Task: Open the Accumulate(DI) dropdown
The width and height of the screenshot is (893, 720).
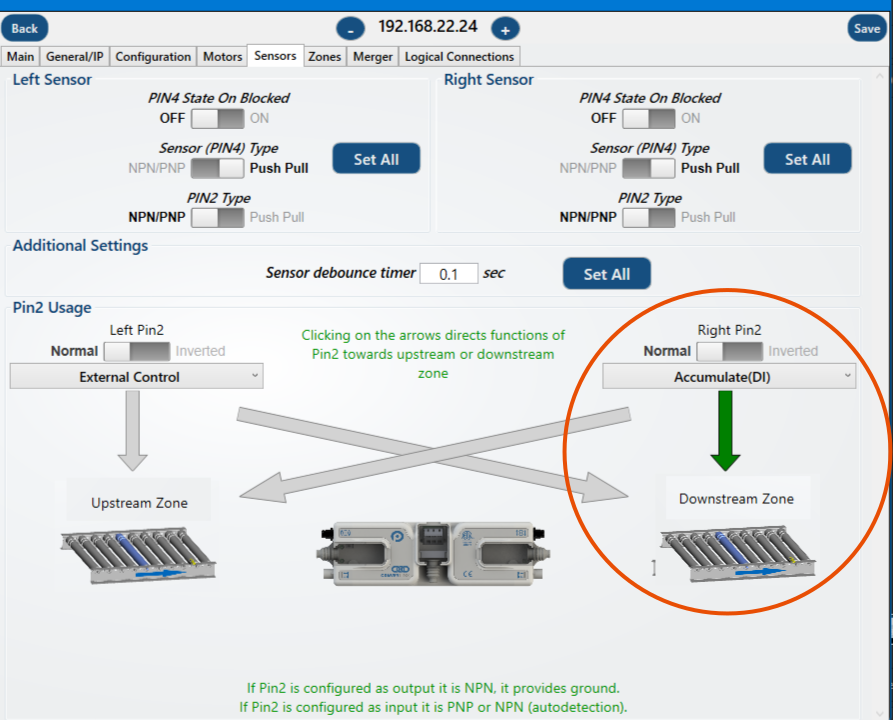Action: [729, 377]
